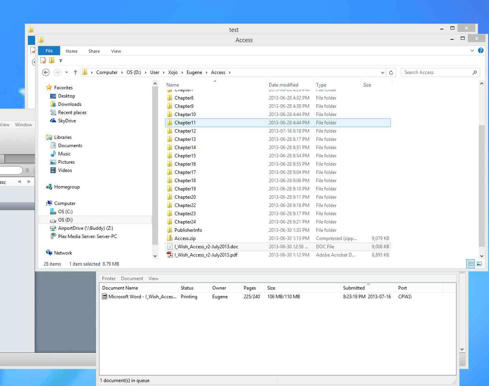
Task: Select Network in navigation pane
Action: [x=63, y=253]
